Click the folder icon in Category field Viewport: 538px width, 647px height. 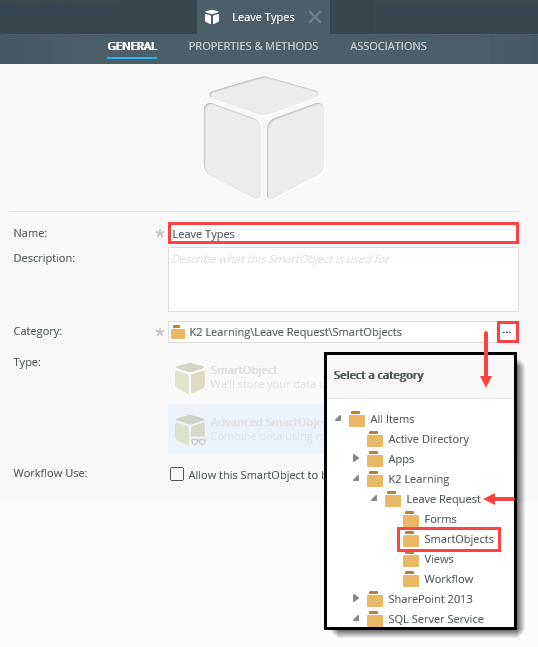click(x=178, y=332)
